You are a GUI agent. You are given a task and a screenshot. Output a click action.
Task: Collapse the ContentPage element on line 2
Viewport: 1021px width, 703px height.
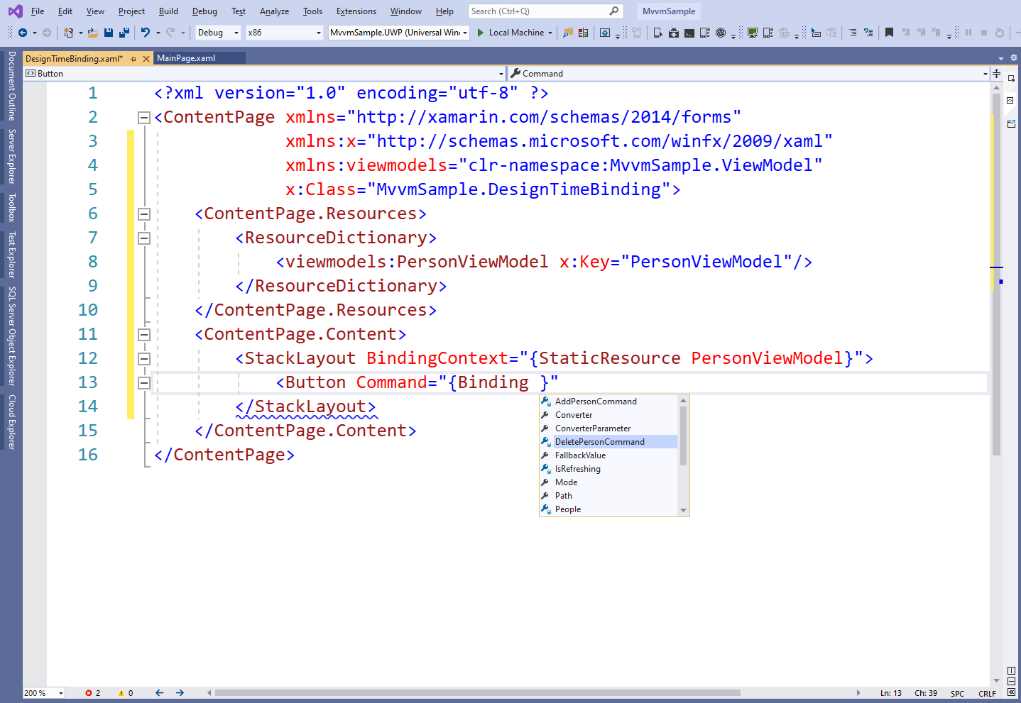[x=144, y=117]
